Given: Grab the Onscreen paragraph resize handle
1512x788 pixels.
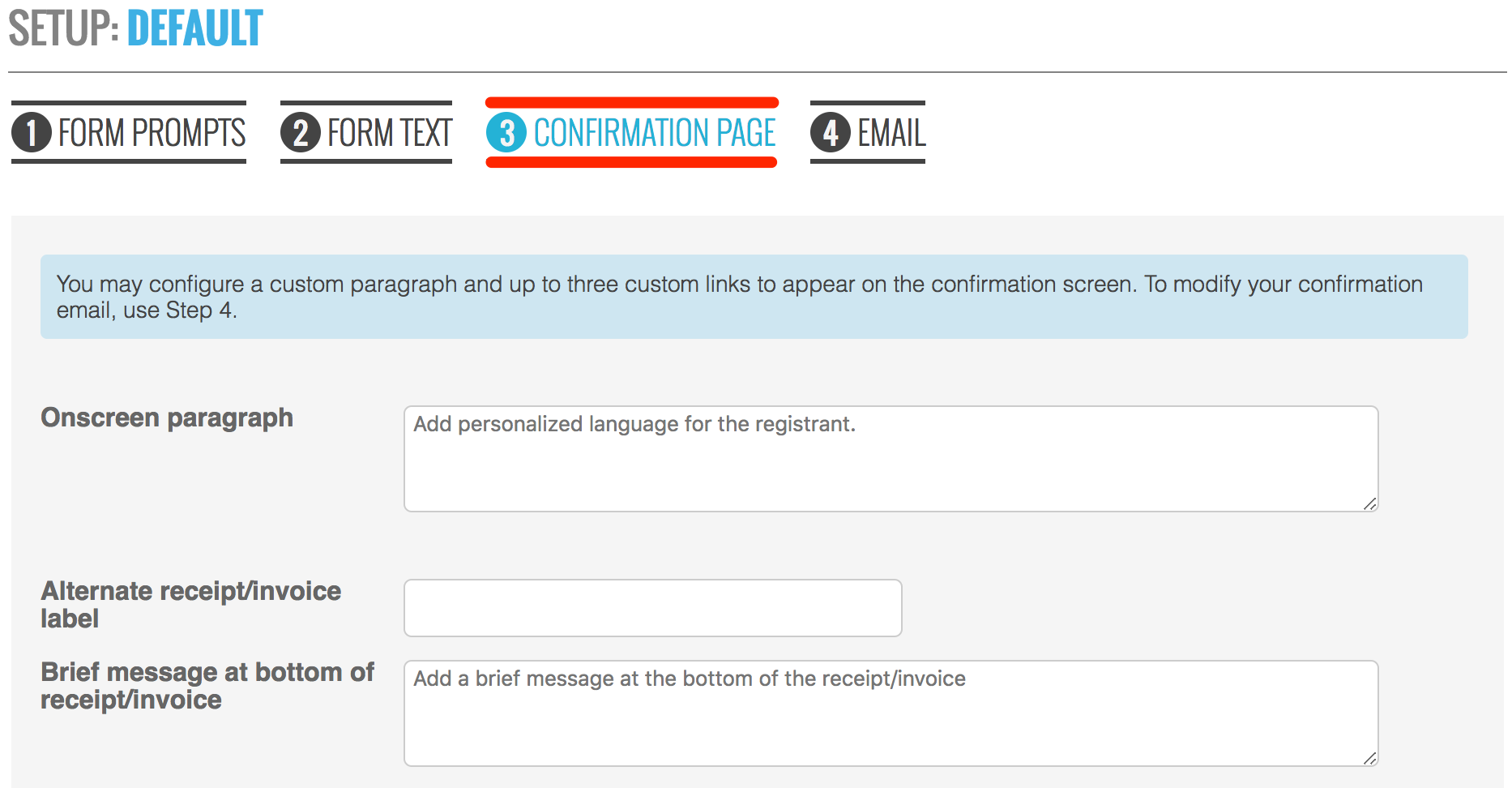Looking at the screenshot, I should 1369,503.
